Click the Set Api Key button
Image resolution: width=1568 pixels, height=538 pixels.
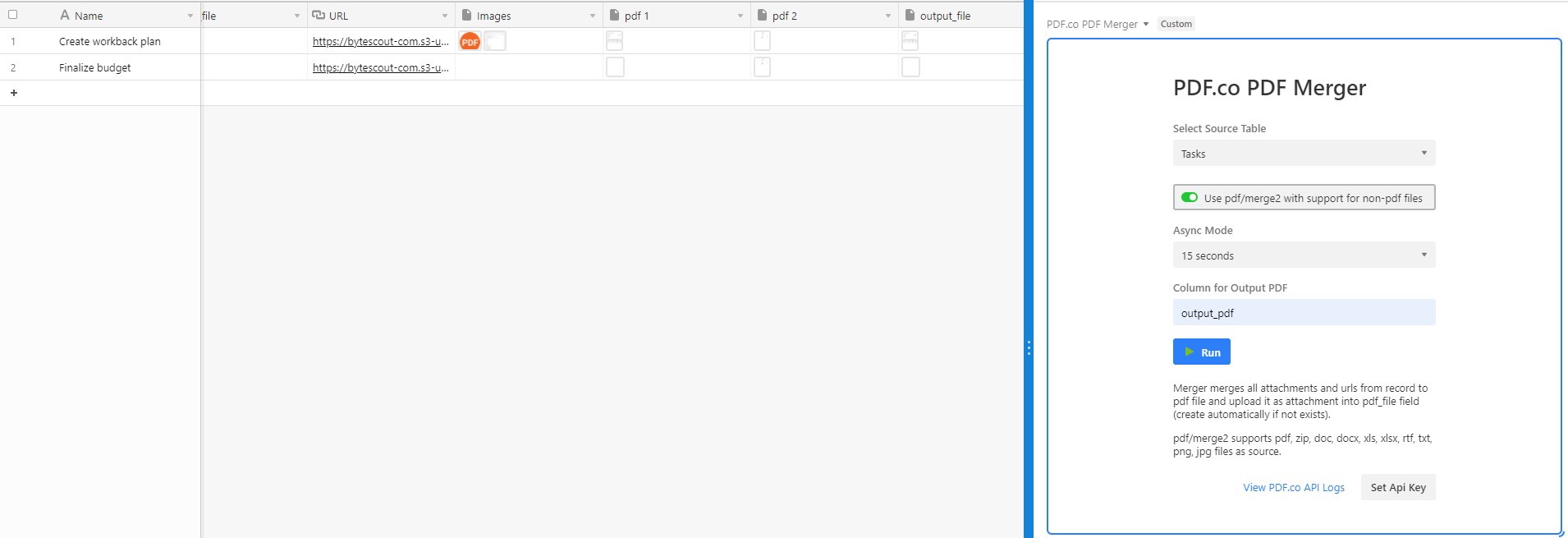point(1397,487)
